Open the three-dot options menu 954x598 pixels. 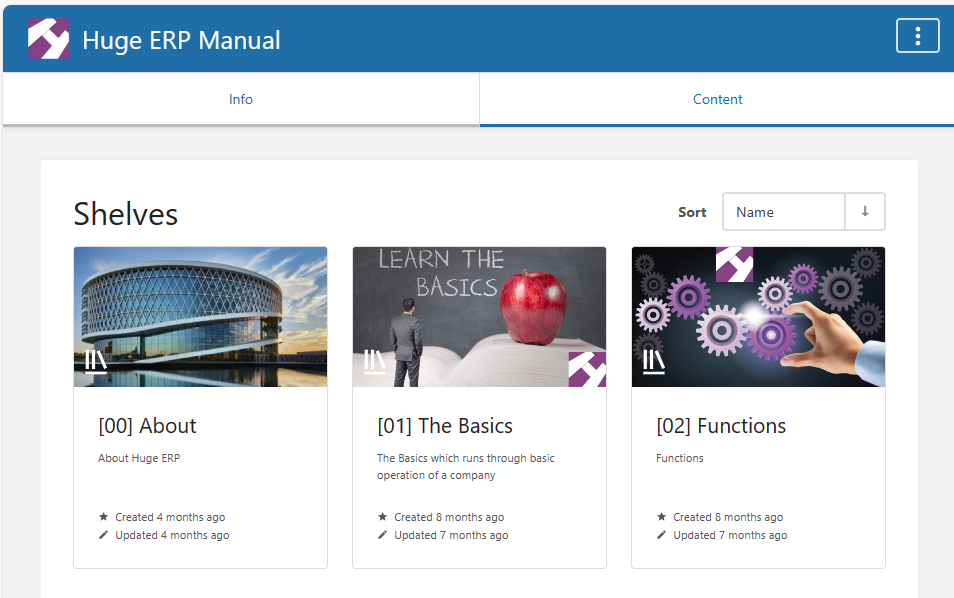[917, 37]
